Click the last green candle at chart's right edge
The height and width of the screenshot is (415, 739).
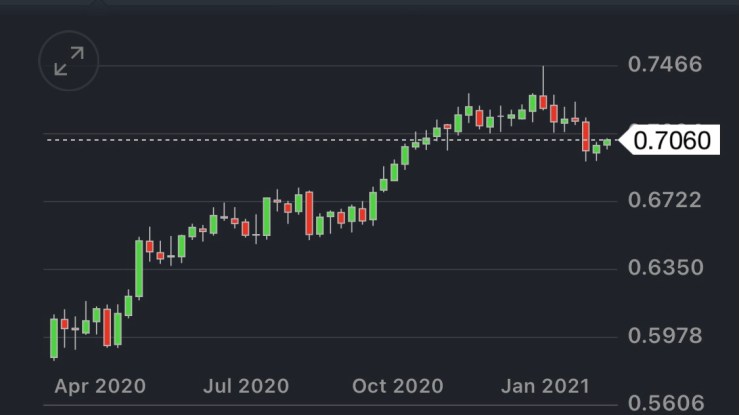606,142
